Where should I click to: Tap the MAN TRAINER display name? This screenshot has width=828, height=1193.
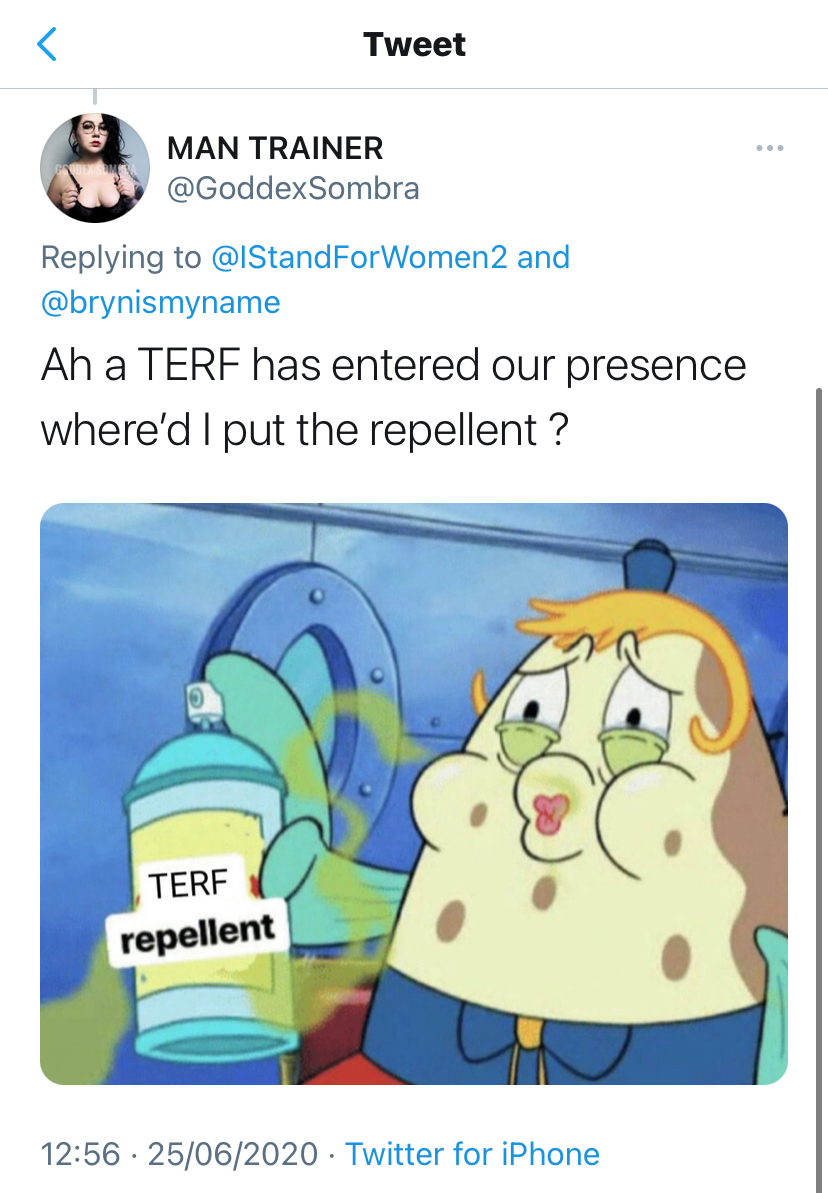pyautogui.click(x=275, y=149)
